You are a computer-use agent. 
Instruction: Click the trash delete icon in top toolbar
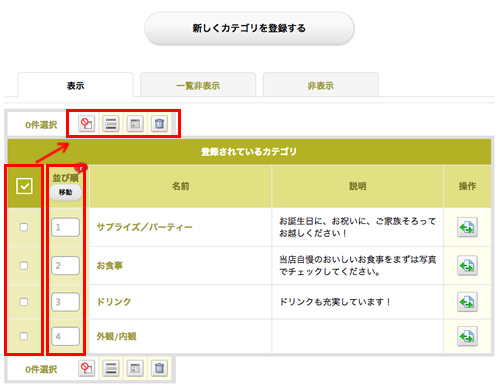[160, 124]
